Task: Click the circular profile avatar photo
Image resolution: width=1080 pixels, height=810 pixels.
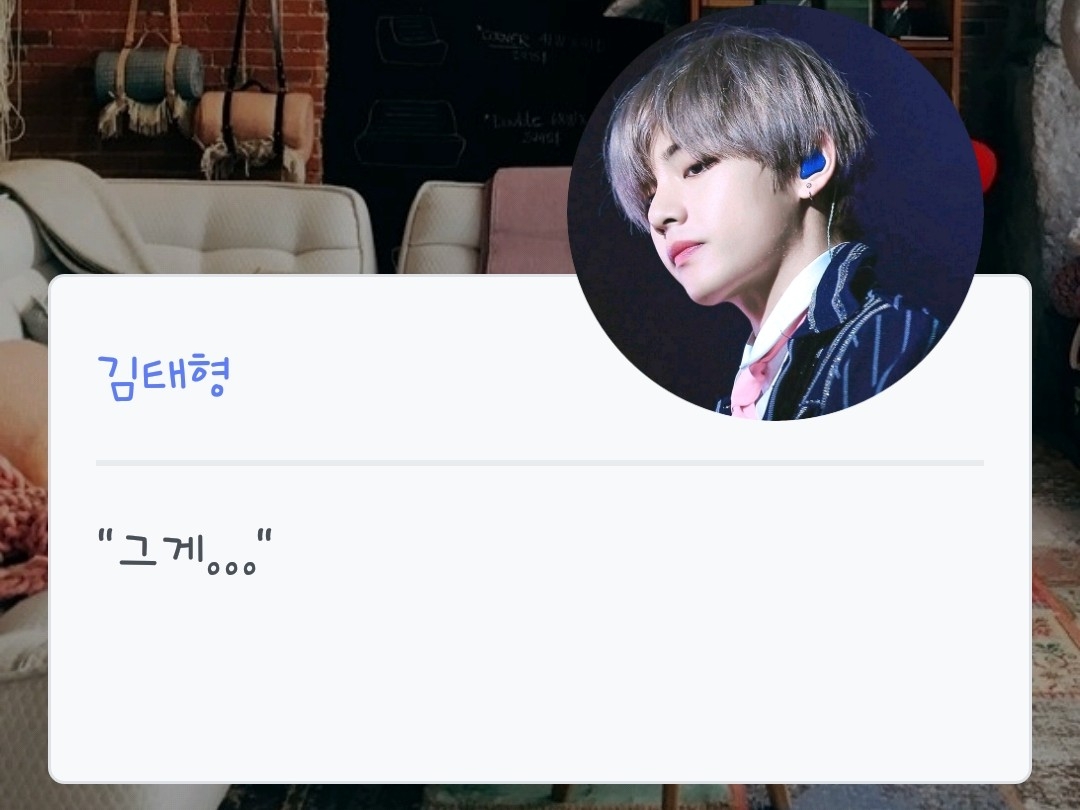Action: [775, 213]
